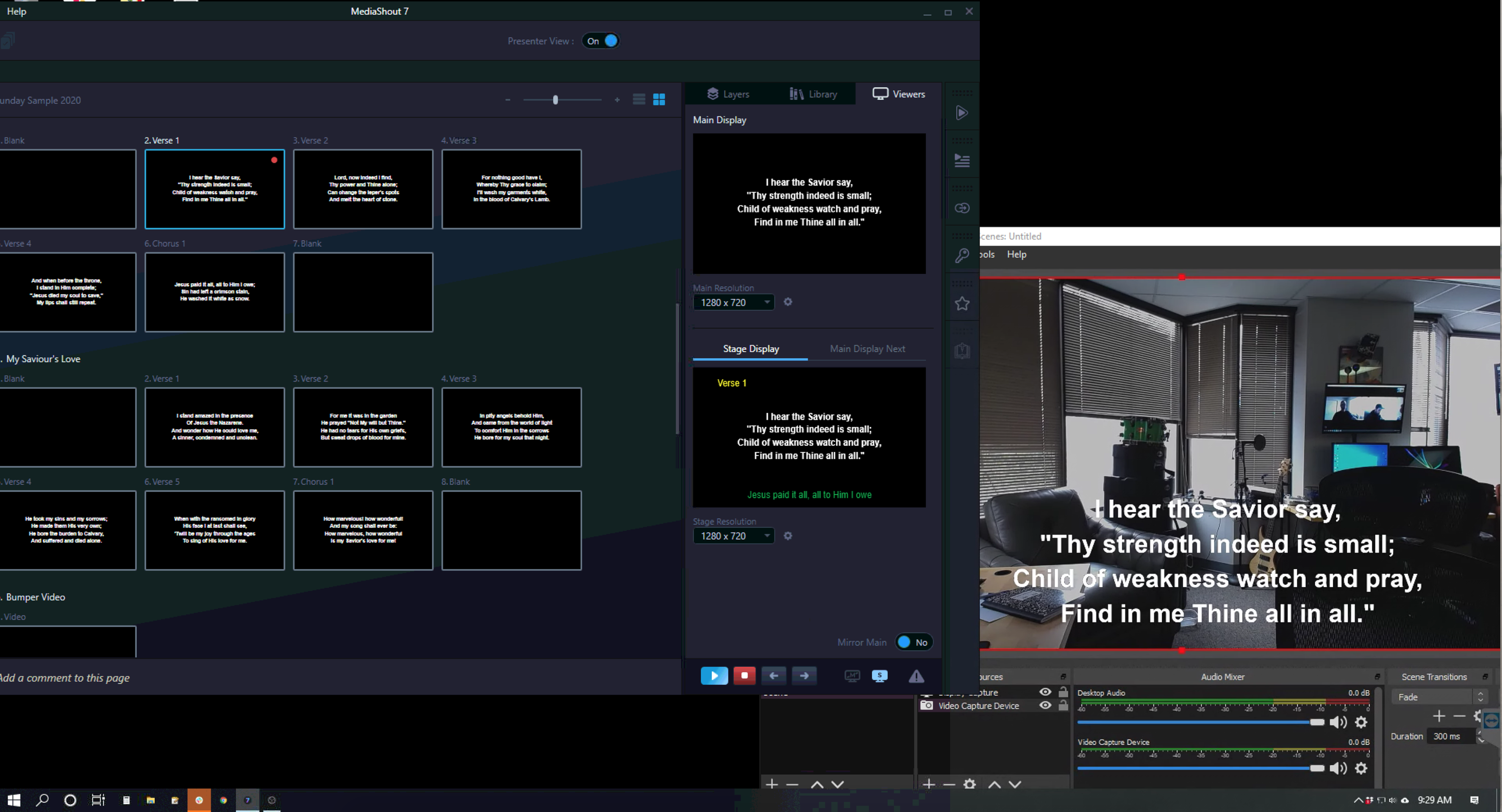
Task: Select the Verse 2 slide thumbnail
Action: point(363,189)
